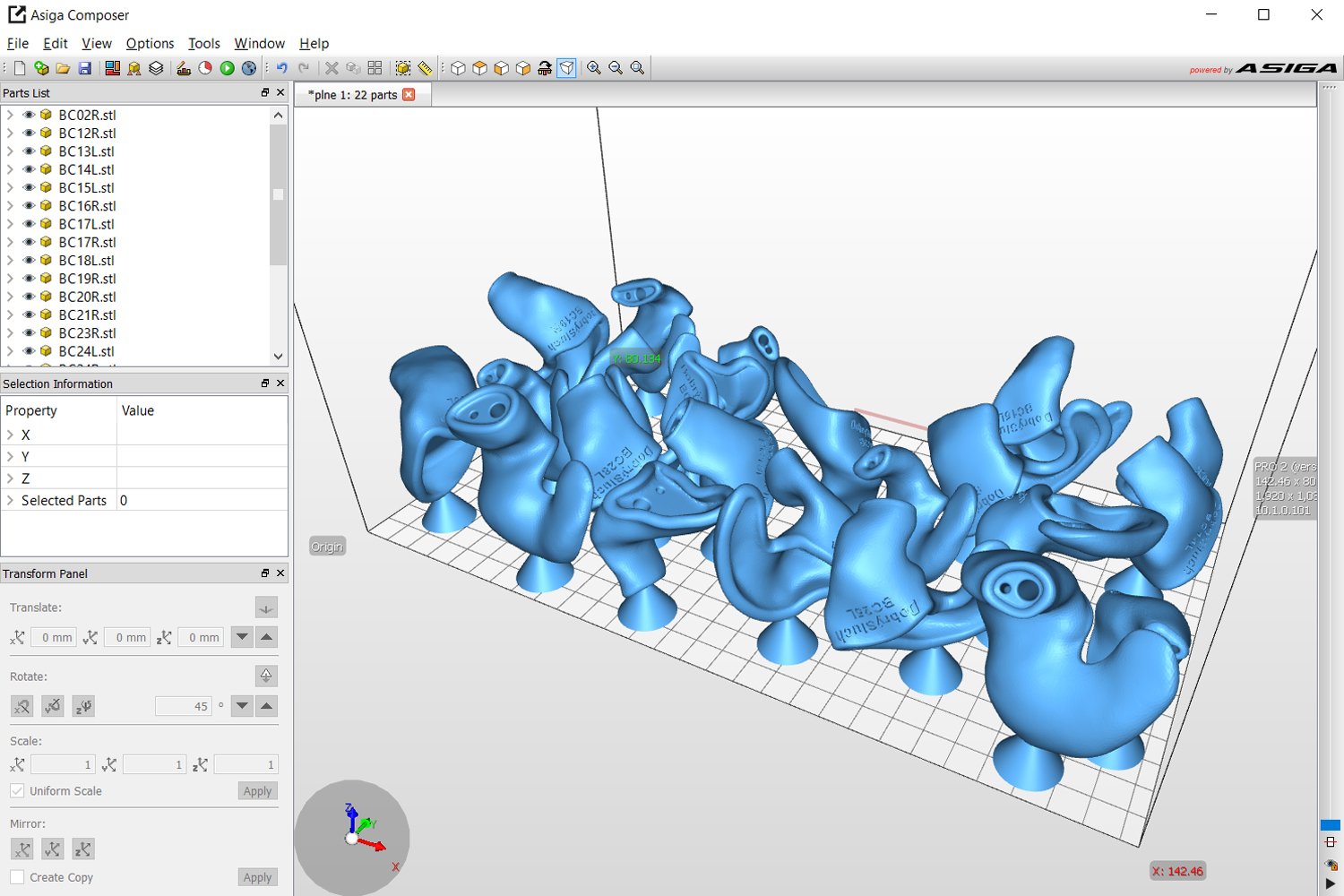
Task: Expand the BC20R.stl tree node
Action: [x=10, y=297]
